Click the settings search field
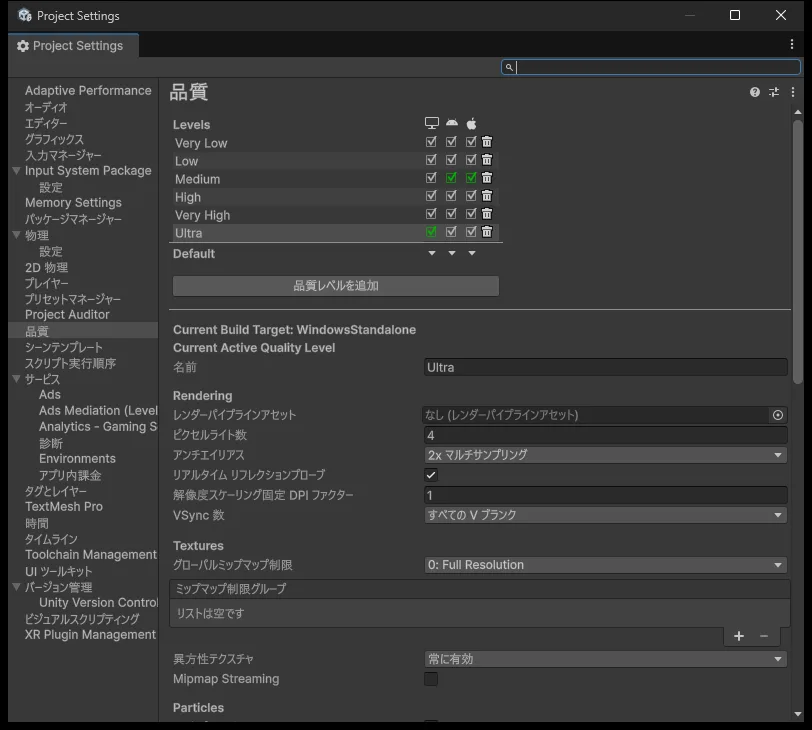This screenshot has height=730, width=812. (x=651, y=67)
